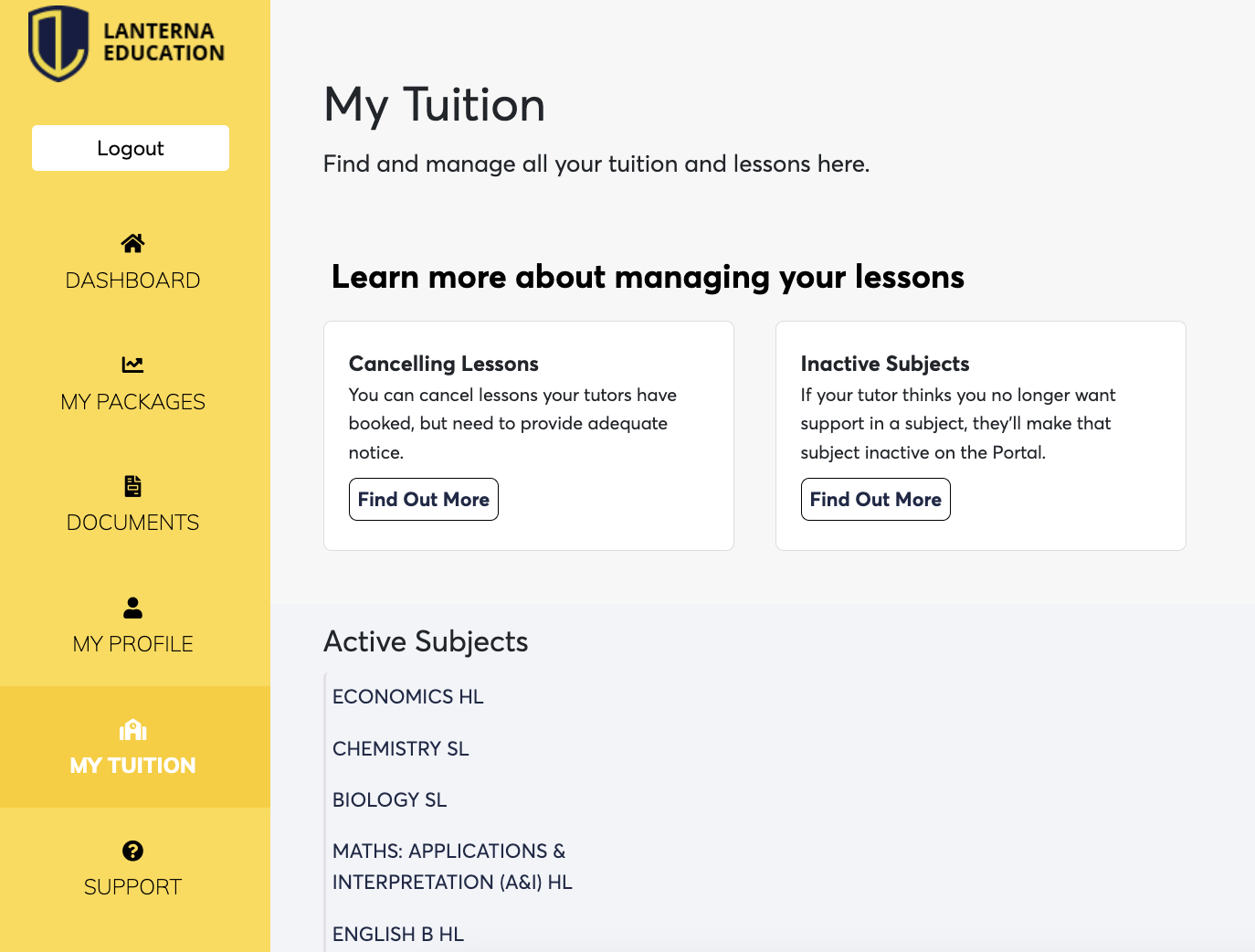Select the Economics HL subject
Image resolution: width=1255 pixels, height=952 pixels.
407,696
